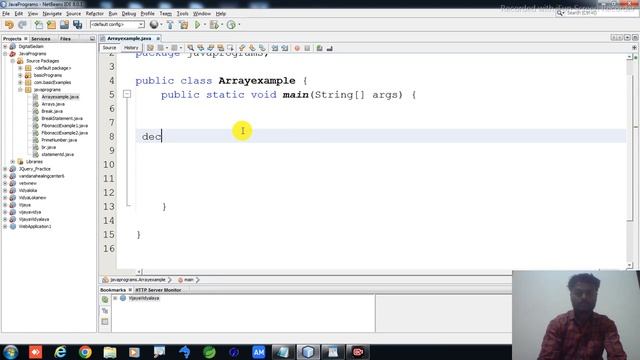Open the Window menu

[x=202, y=13]
